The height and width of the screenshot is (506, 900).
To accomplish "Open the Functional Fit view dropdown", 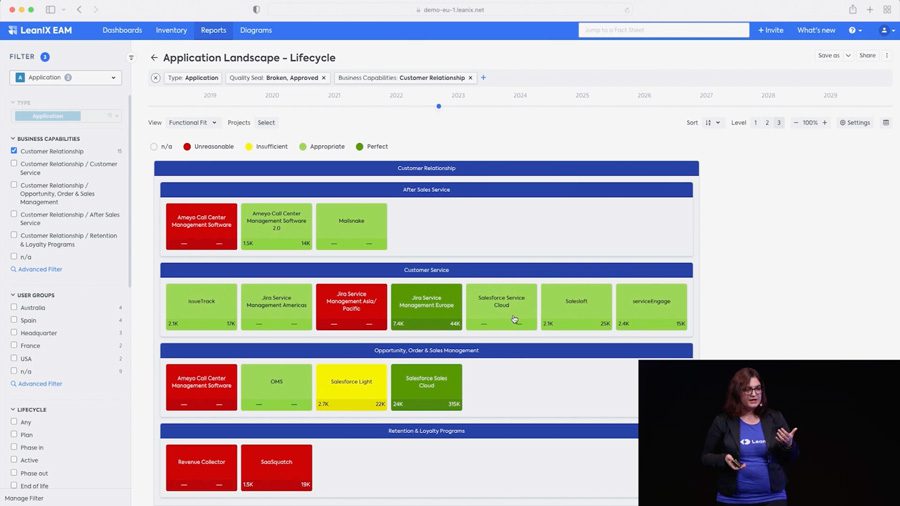I will click(x=192, y=123).
